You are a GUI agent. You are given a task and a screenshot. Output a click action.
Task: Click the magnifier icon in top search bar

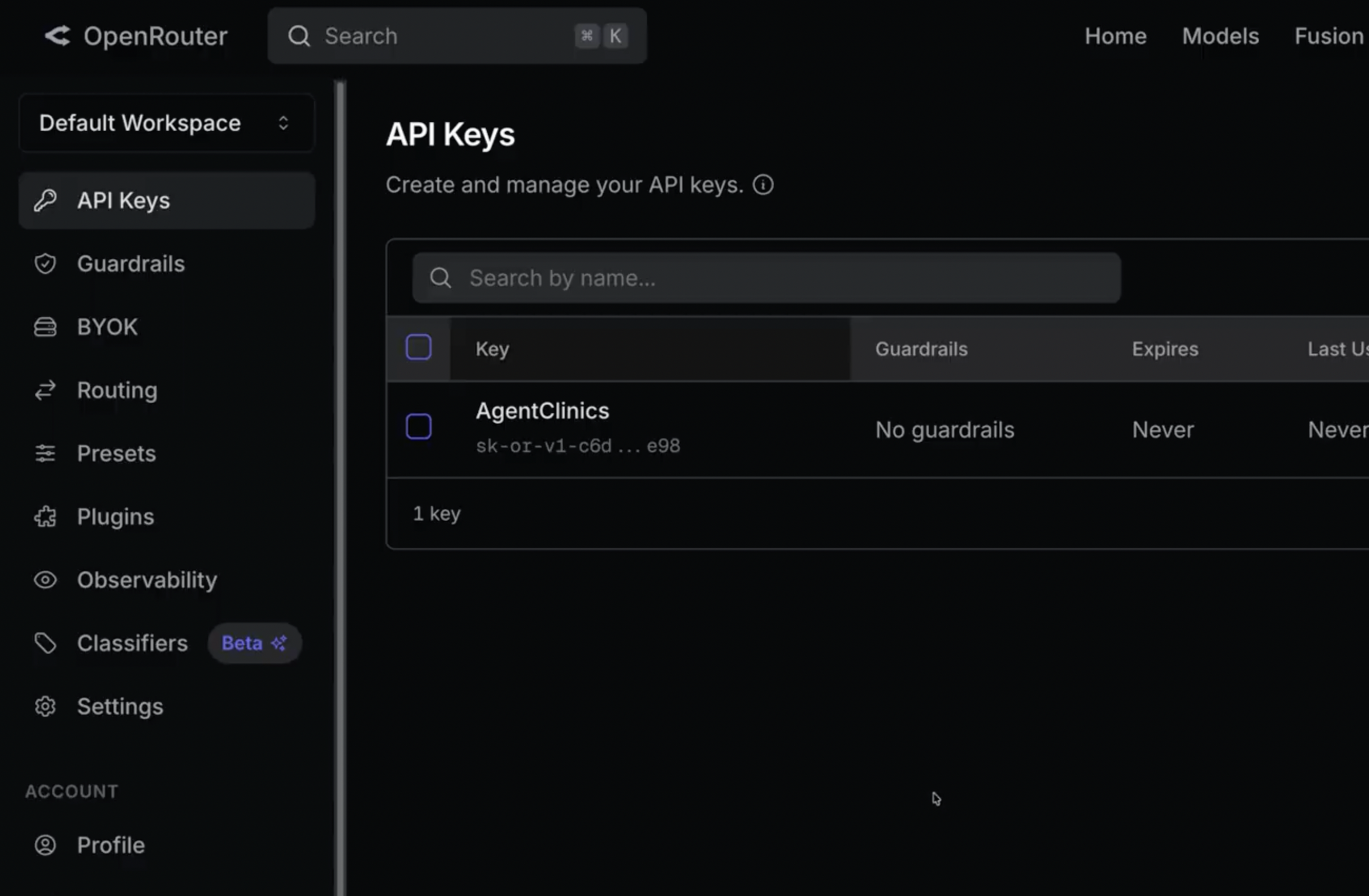[x=299, y=36]
